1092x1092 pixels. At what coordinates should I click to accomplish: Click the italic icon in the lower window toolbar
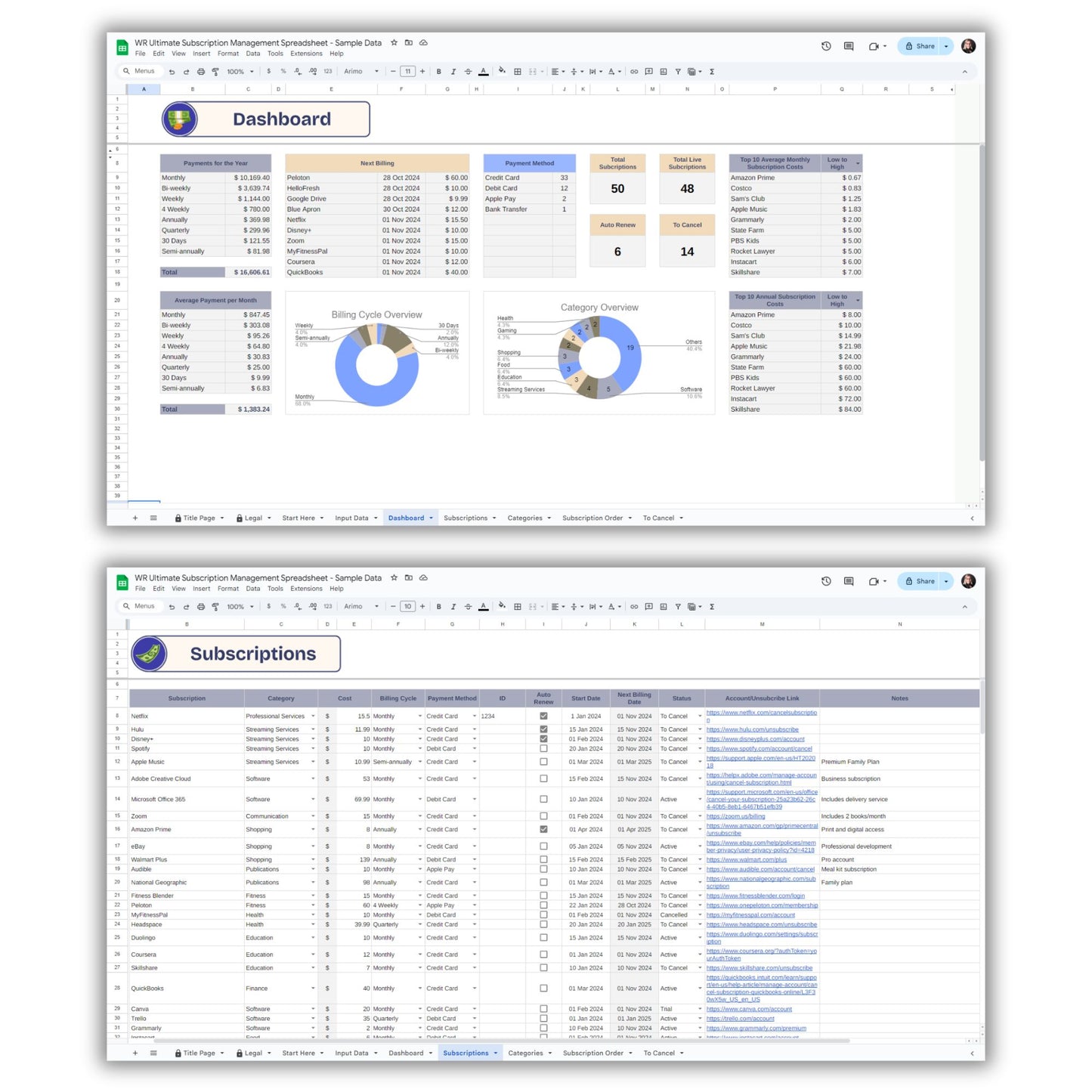tap(453, 607)
